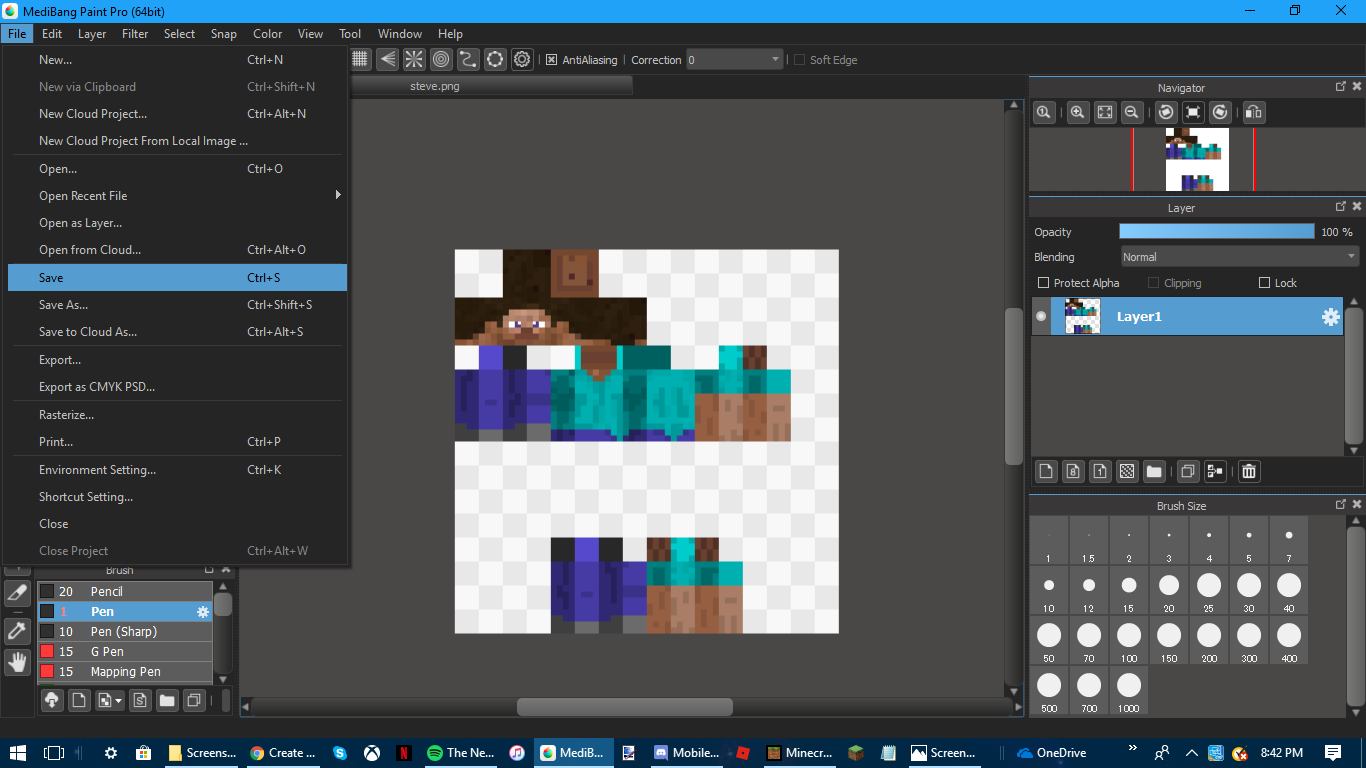Add a new brush with page icon

pos(79,700)
